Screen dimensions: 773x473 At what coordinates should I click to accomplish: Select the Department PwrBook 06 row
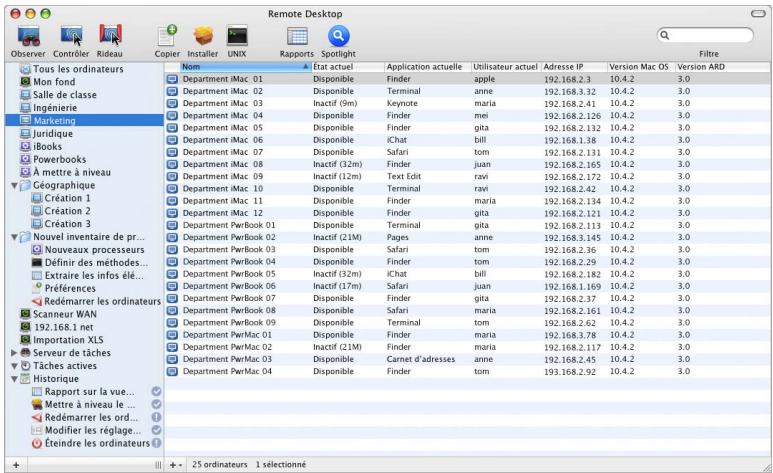tap(467, 286)
